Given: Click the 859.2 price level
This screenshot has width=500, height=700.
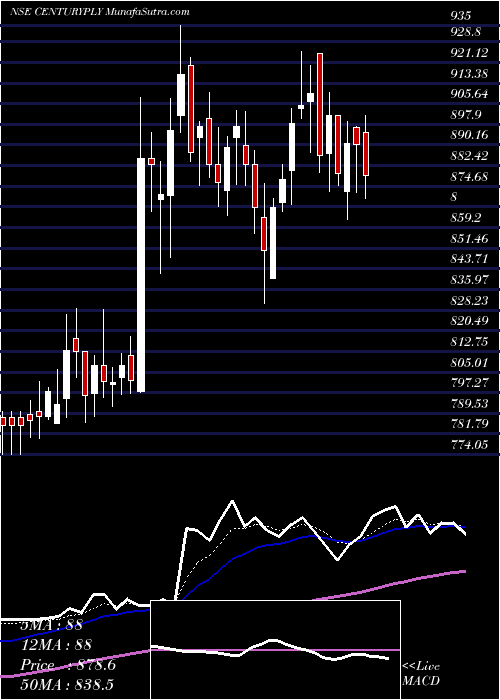Looking at the screenshot, I should point(466,218).
